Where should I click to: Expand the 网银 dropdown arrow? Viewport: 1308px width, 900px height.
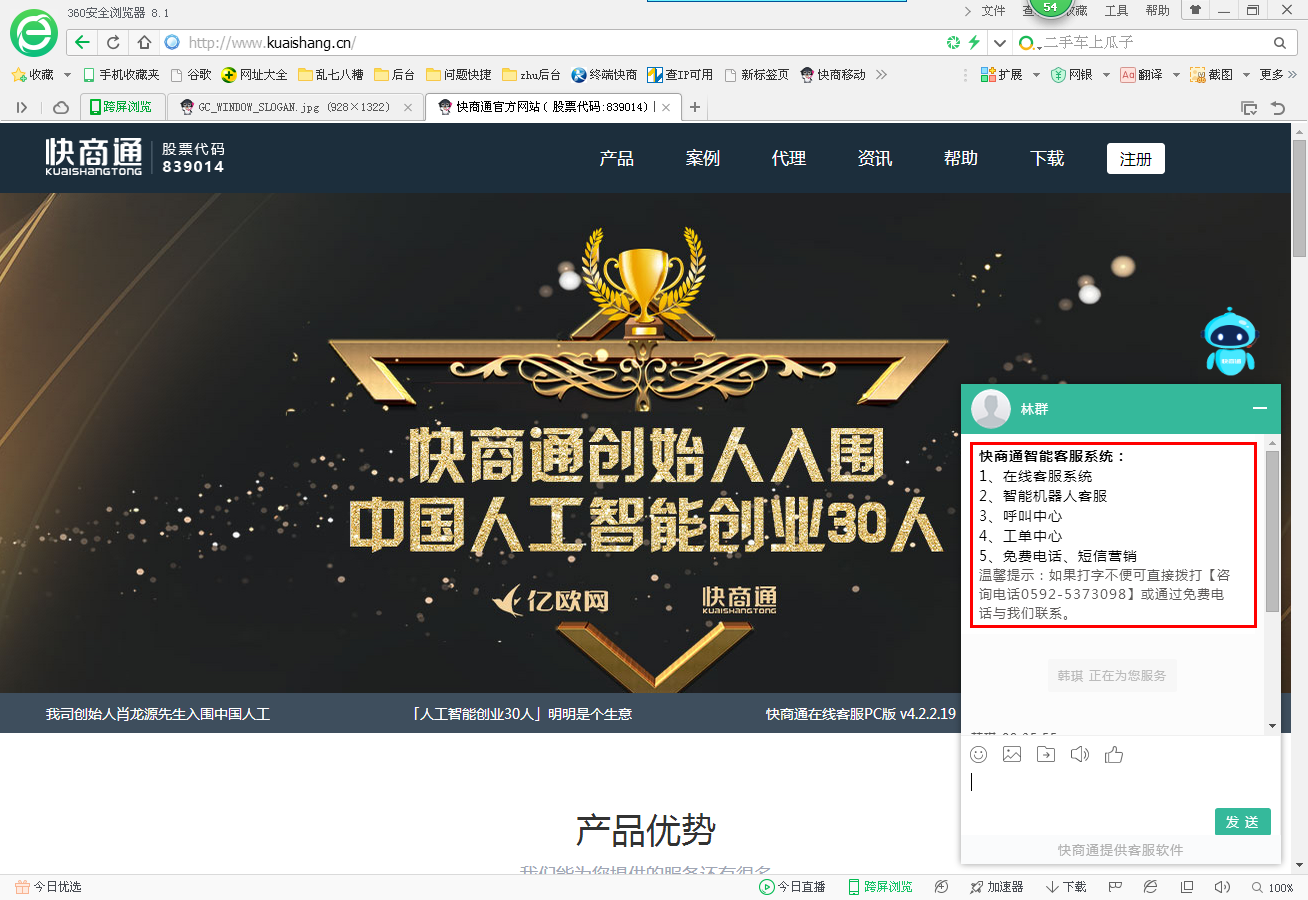click(x=1106, y=75)
